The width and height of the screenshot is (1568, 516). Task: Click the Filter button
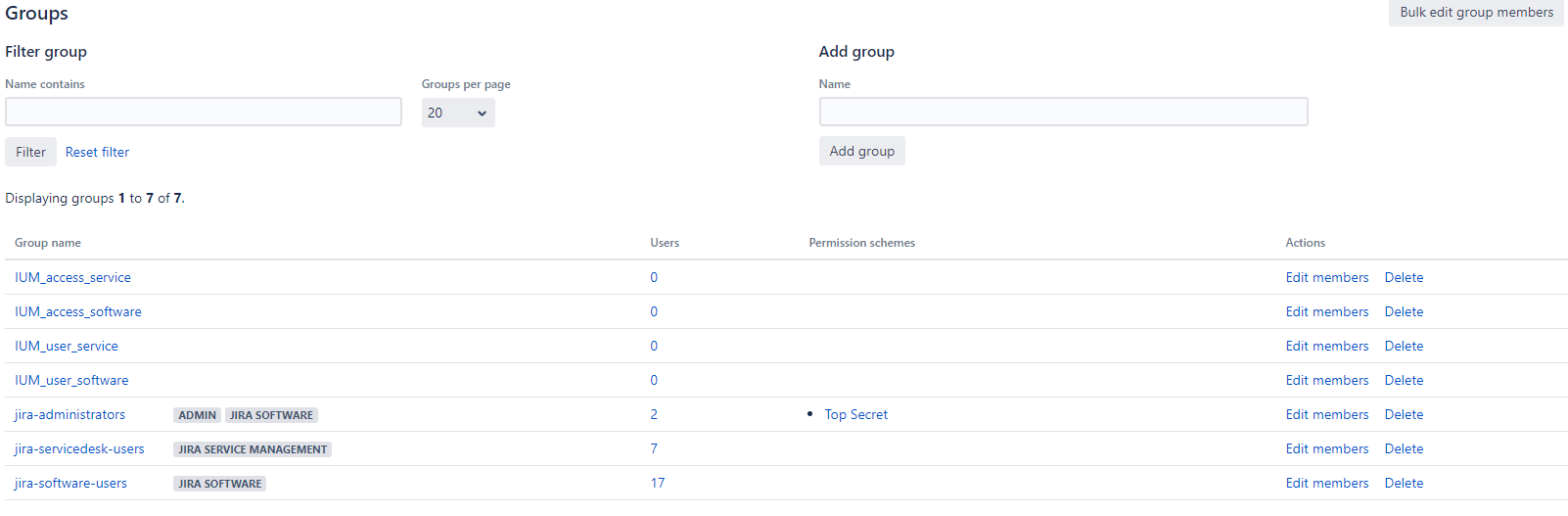point(30,152)
